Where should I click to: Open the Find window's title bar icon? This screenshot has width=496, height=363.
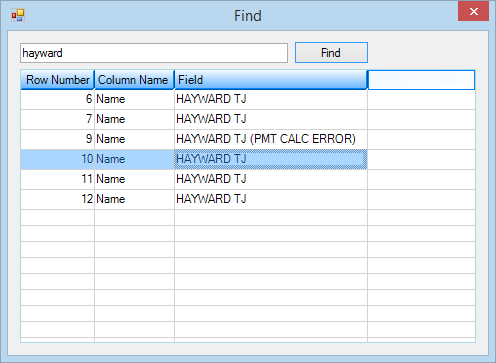[18, 15]
